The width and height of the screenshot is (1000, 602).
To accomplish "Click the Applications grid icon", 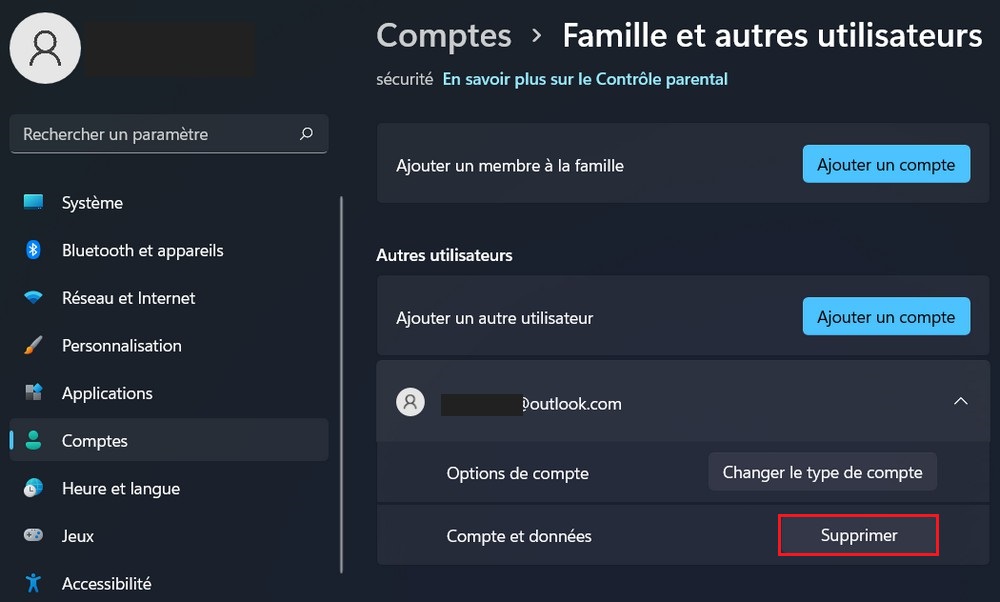I will [x=34, y=393].
